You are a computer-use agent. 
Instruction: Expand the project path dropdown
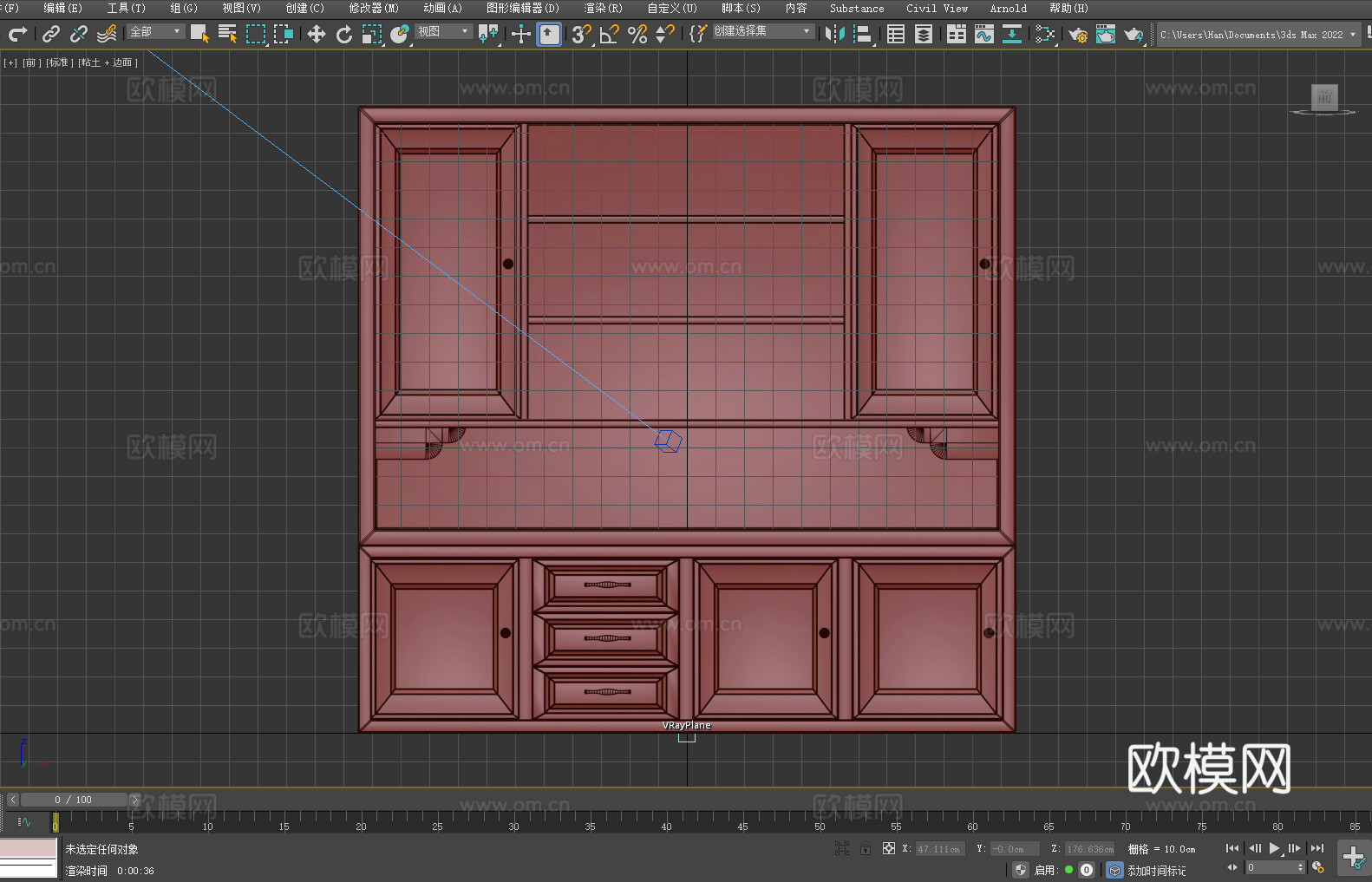1352,35
